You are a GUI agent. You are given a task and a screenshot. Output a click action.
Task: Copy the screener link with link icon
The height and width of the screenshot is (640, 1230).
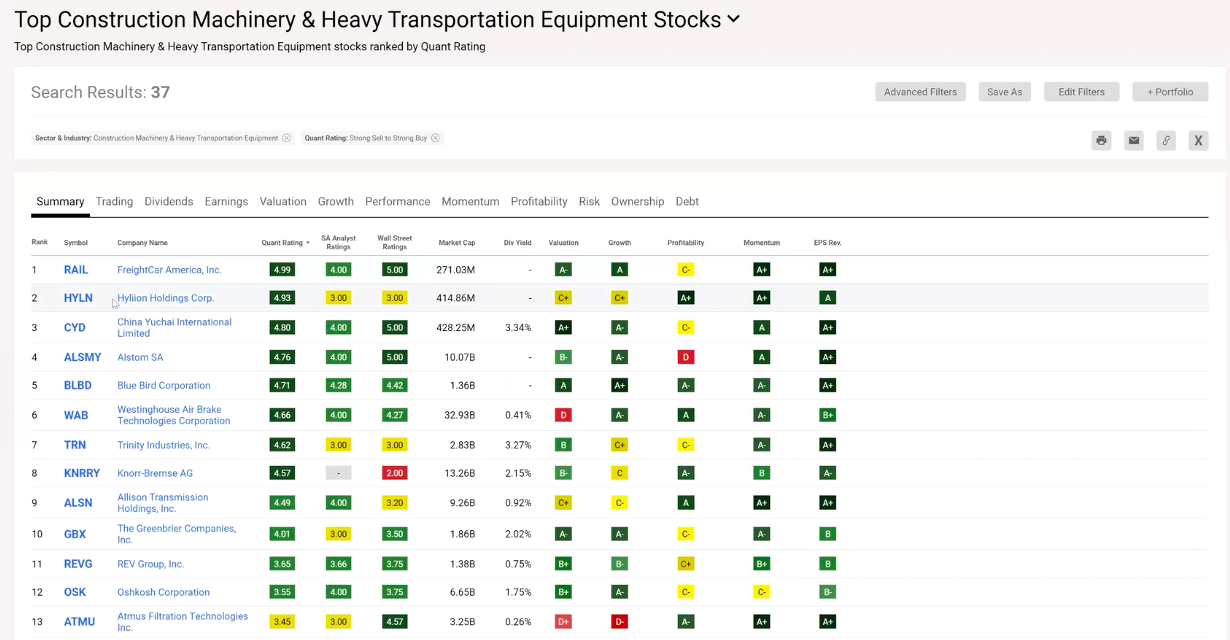[x=1166, y=140]
